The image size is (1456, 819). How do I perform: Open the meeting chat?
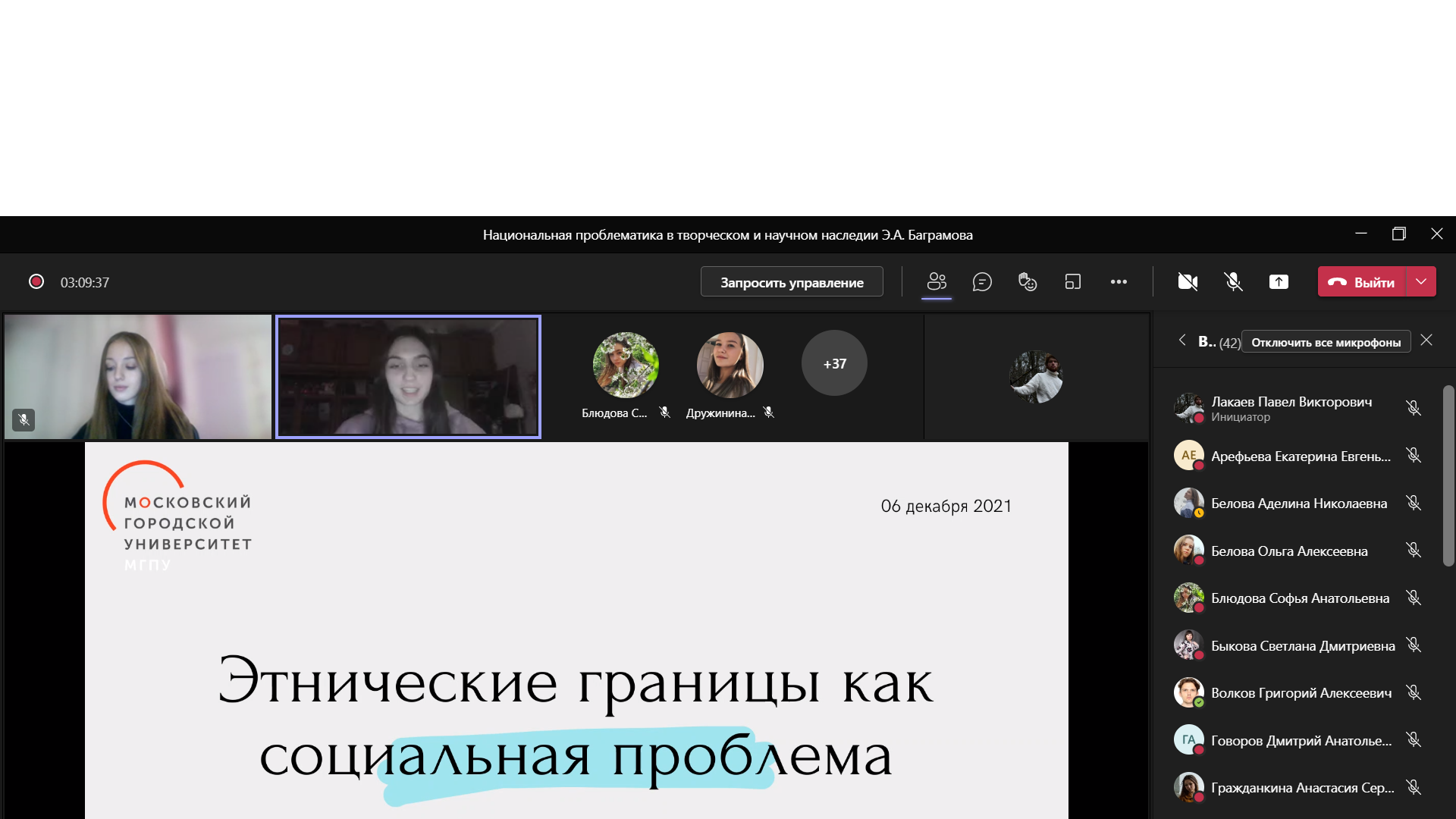[982, 281]
